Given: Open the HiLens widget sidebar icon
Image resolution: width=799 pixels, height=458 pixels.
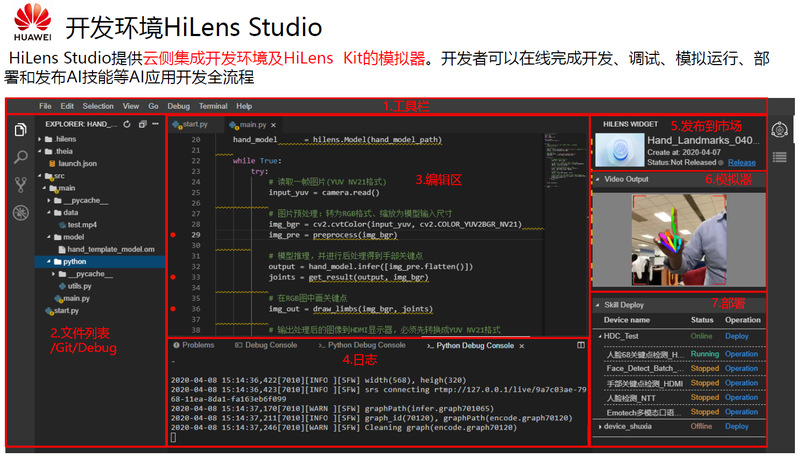Looking at the screenshot, I should tap(779, 130).
